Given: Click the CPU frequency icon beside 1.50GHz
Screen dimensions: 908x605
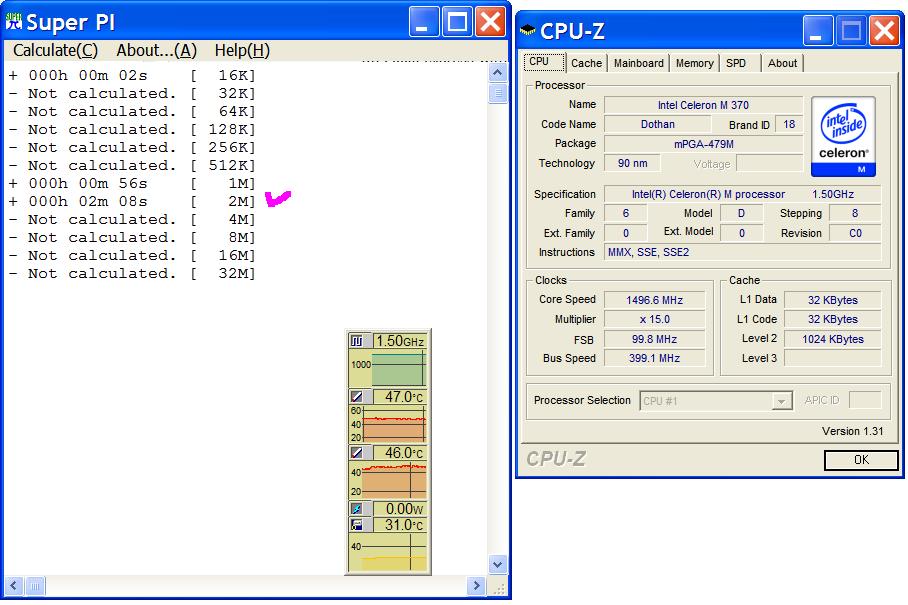Looking at the screenshot, I should click(357, 341).
